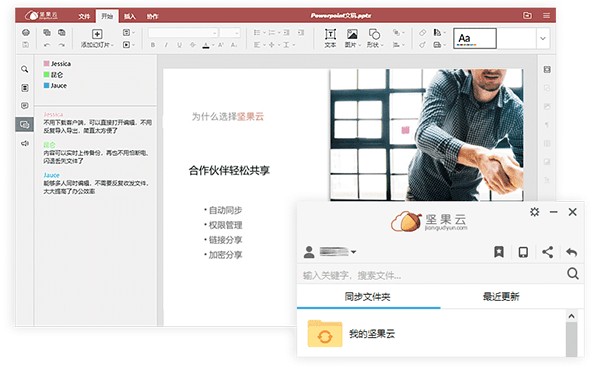The height and width of the screenshot is (379, 600).
Task: Expand the 添加幻灯片 dropdown
Action: [x=97, y=45]
